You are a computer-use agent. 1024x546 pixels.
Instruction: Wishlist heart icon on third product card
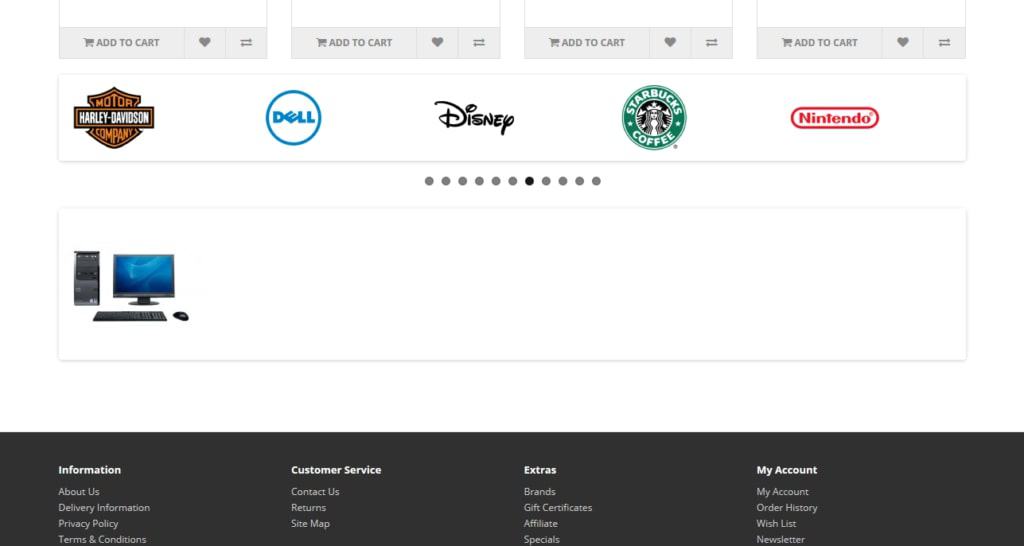(x=670, y=42)
